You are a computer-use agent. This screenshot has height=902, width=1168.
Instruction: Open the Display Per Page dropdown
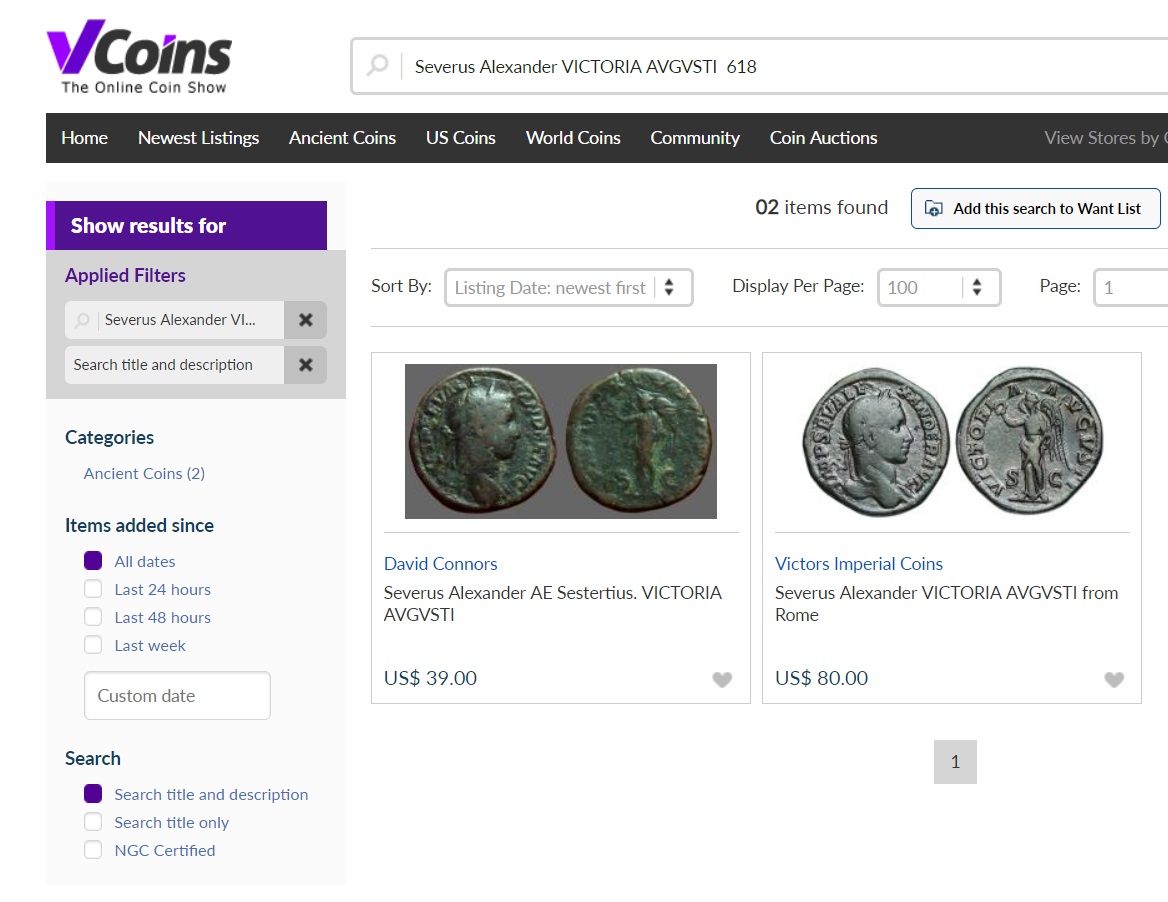click(x=939, y=288)
